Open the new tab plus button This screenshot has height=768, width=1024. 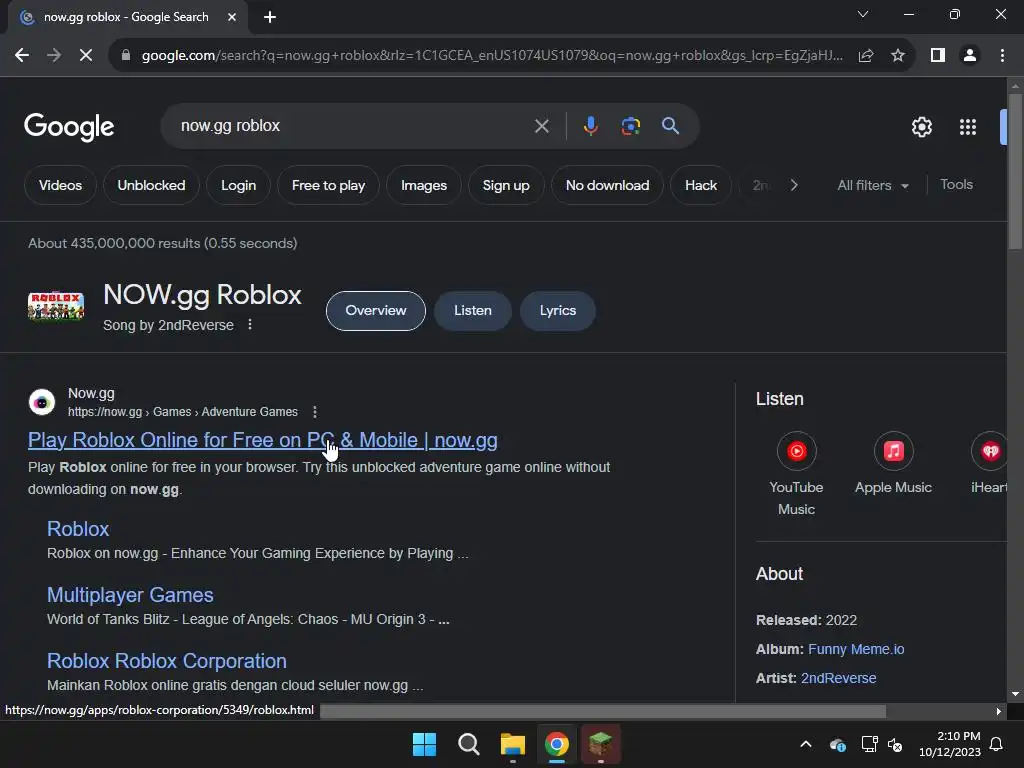tap(270, 17)
